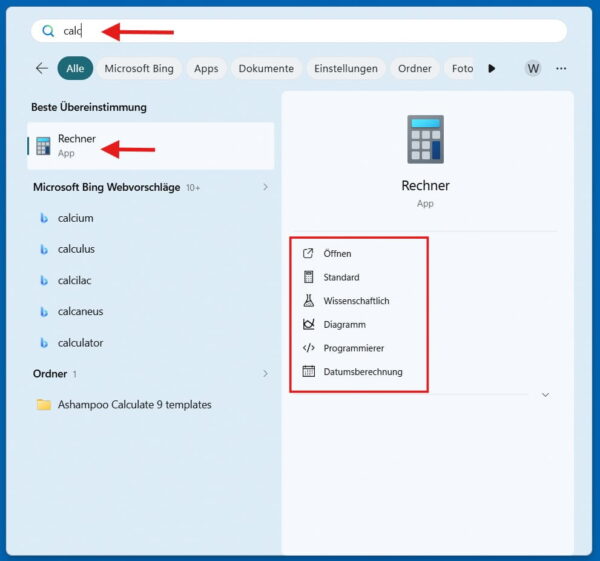Switch to the Microsoft Bing filter
The width and height of the screenshot is (600, 561).
[139, 68]
